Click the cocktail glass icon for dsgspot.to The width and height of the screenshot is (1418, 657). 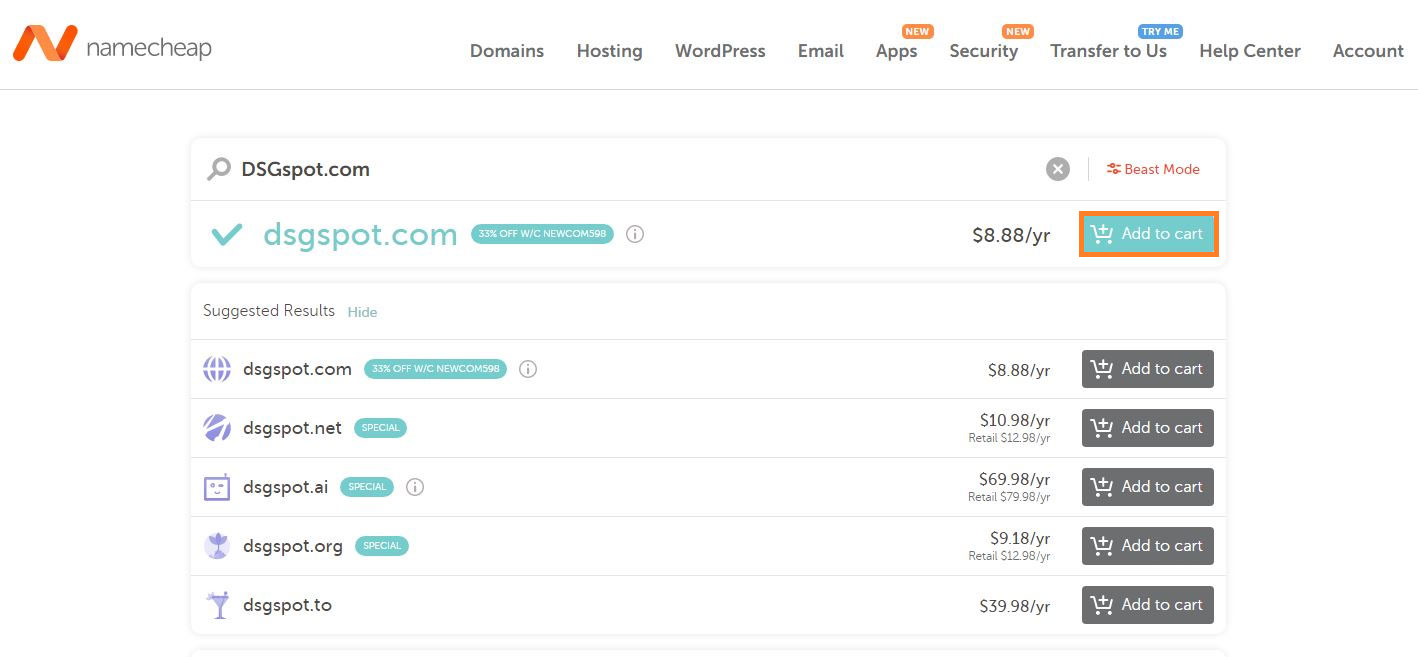click(217, 605)
